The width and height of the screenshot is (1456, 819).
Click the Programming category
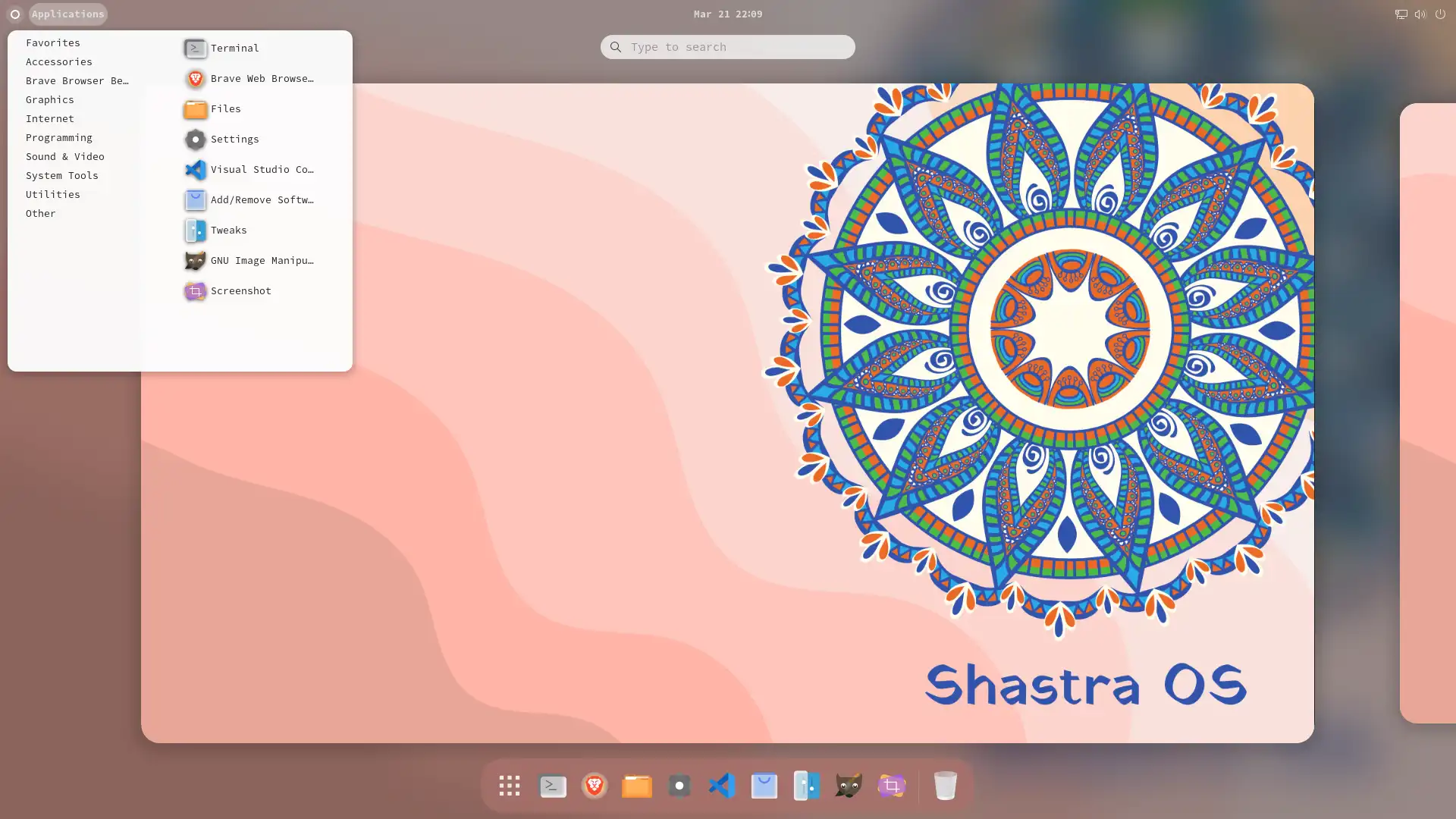59,137
